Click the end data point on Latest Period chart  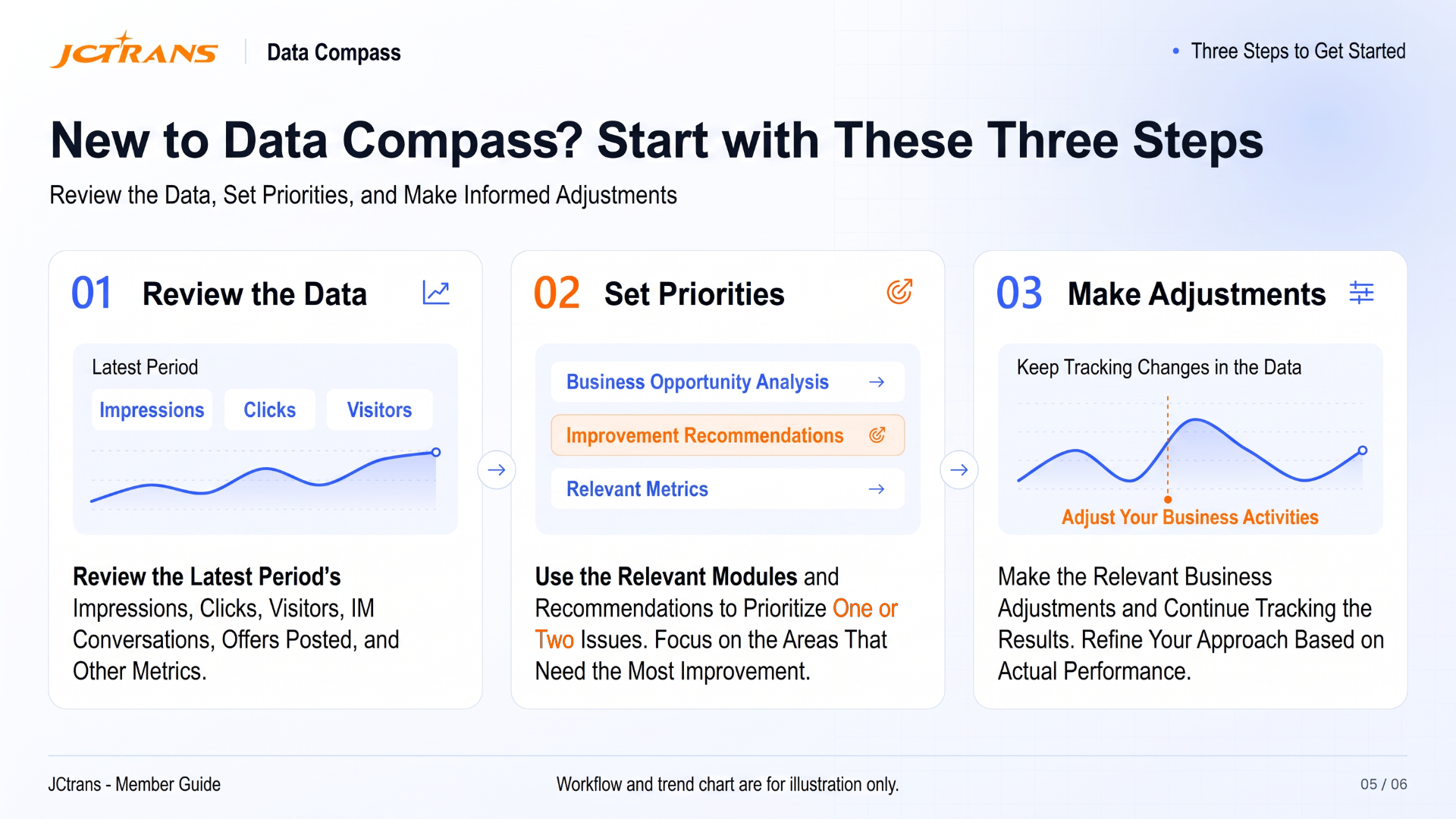(x=436, y=453)
